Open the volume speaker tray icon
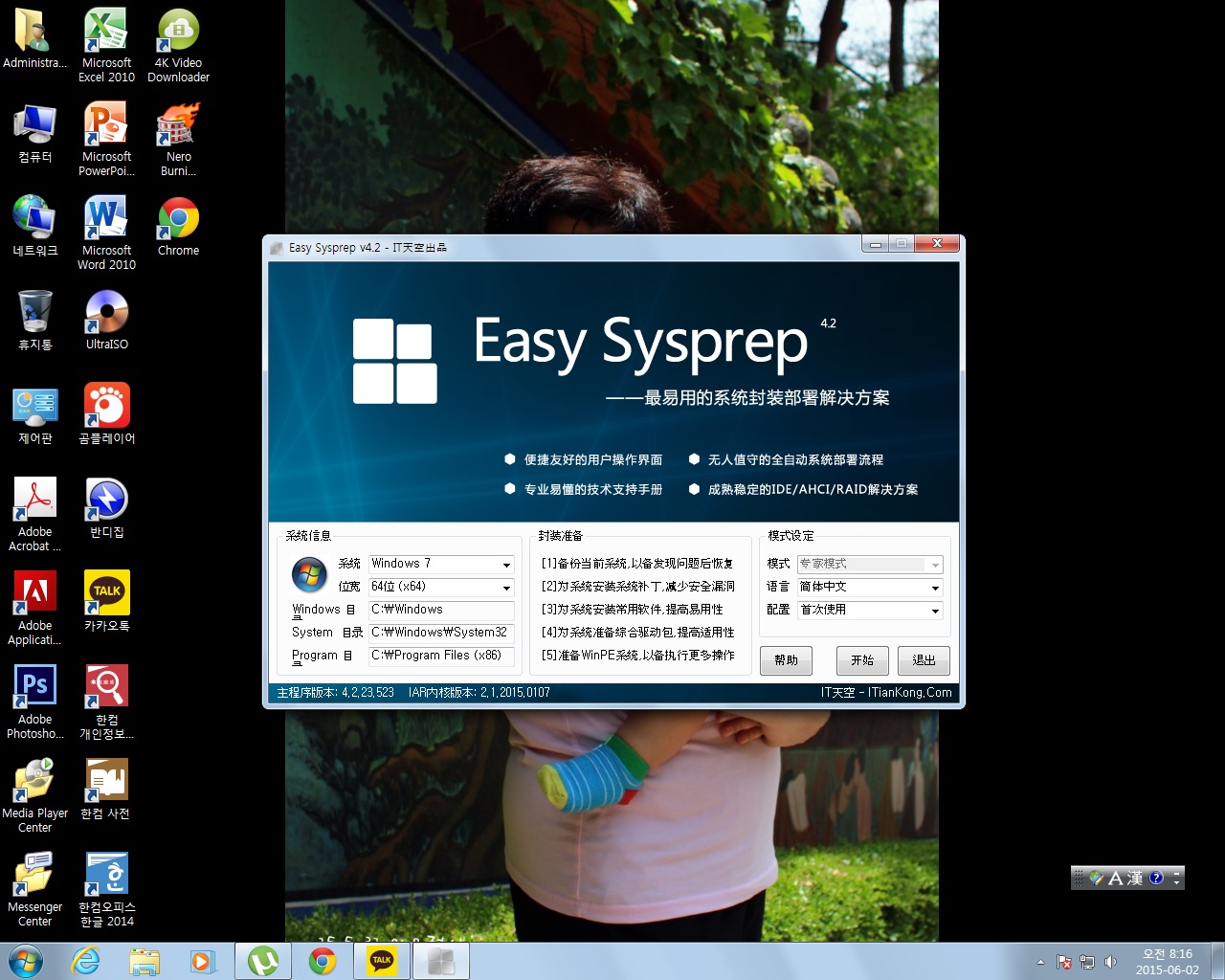Screen dimensions: 1225x980 pyautogui.click(x=1110, y=962)
